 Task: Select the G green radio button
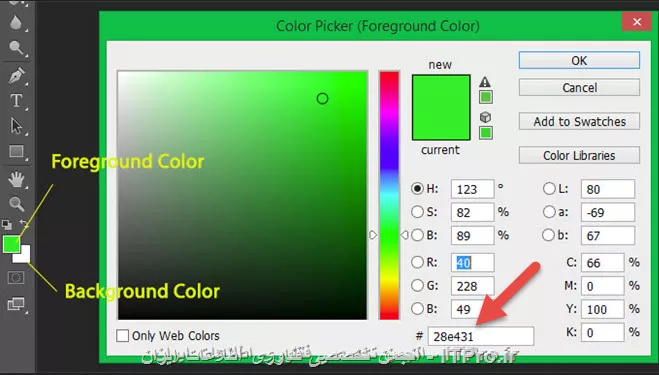click(417, 285)
